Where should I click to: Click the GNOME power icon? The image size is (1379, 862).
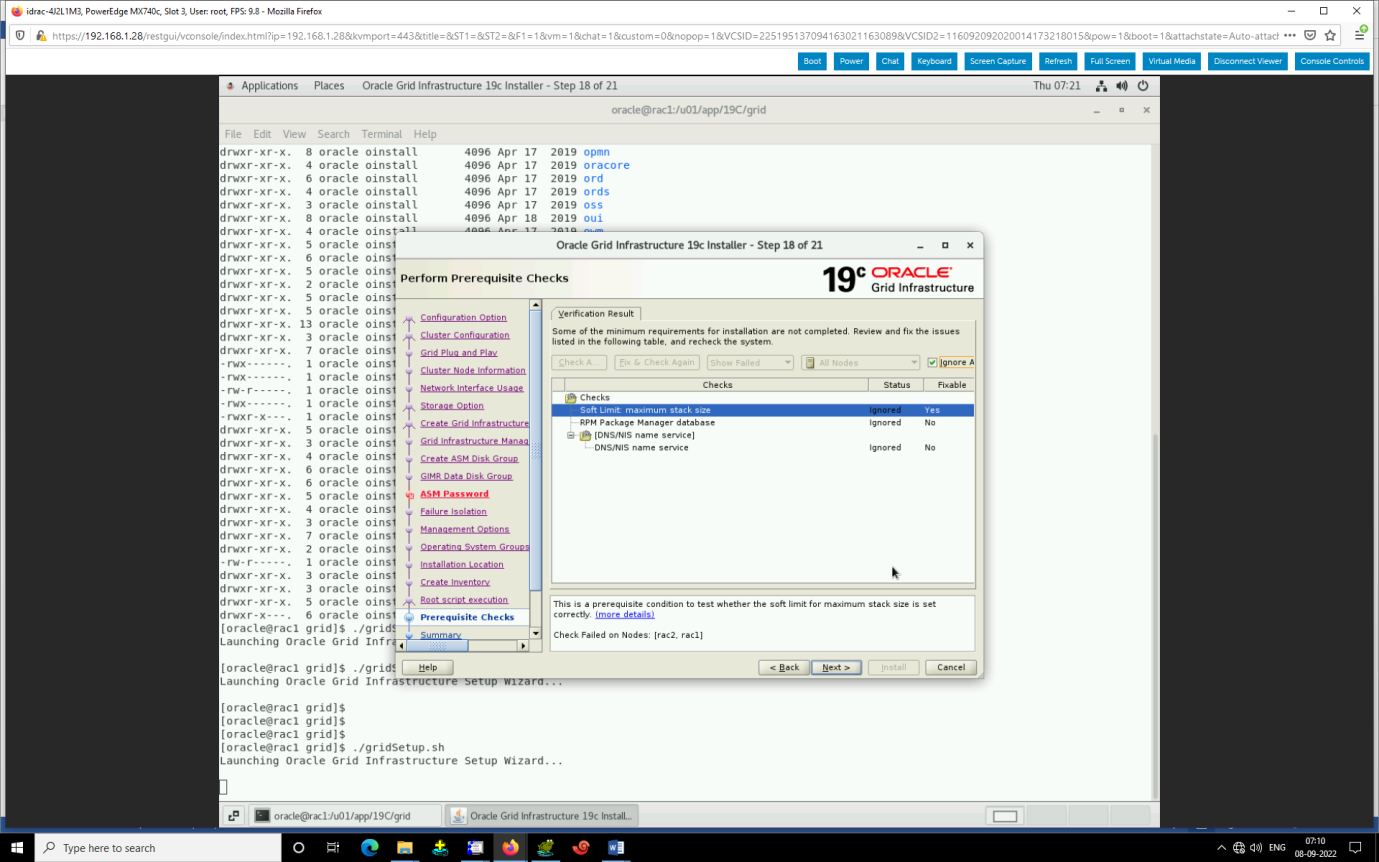pyautogui.click(x=1142, y=86)
